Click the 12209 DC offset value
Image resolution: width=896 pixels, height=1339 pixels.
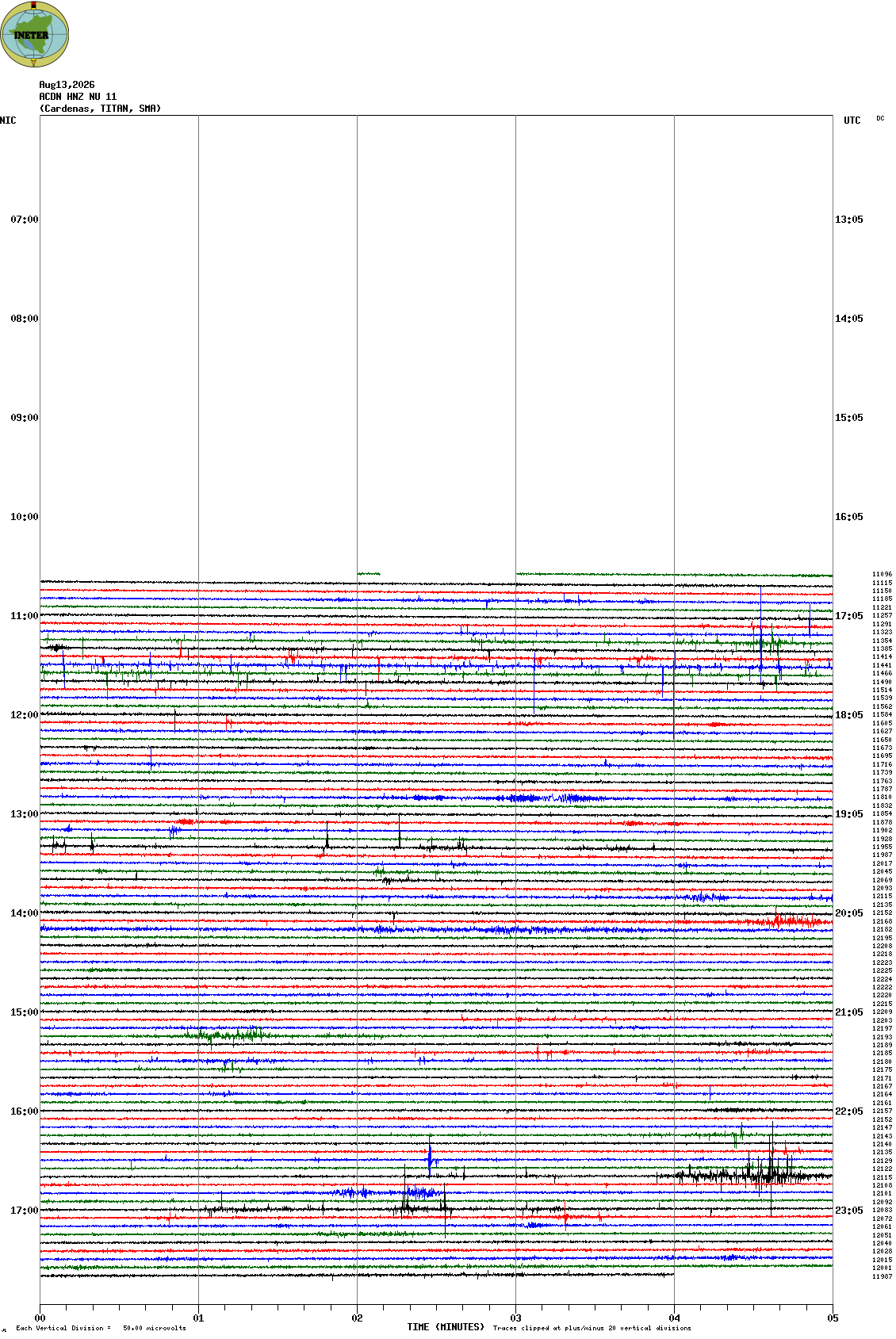coord(882,1012)
